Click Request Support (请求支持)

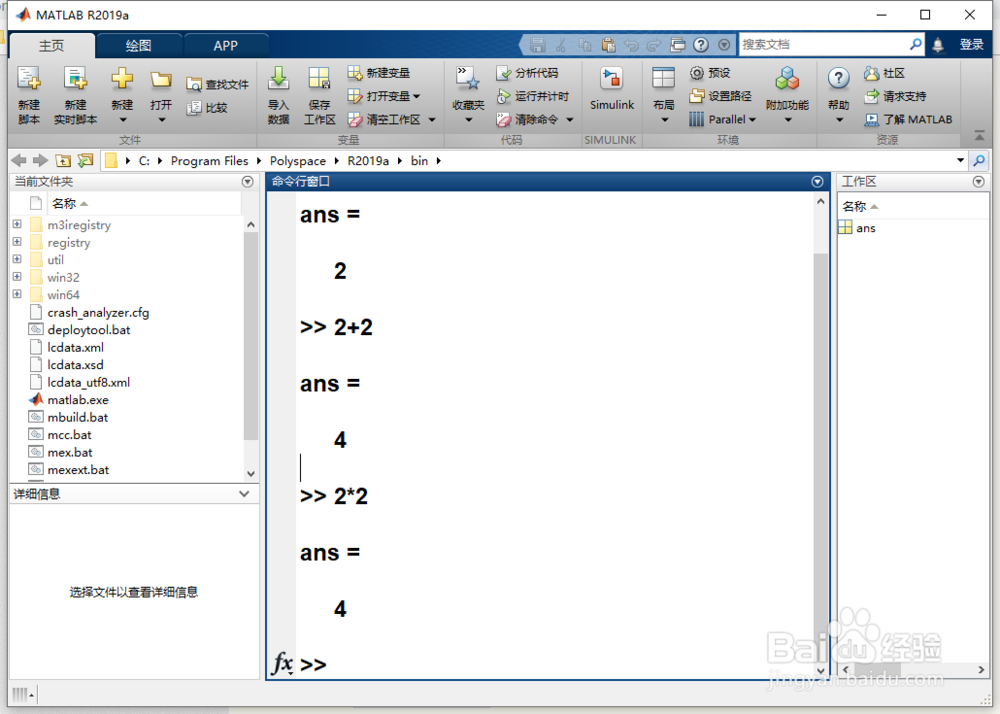(895, 96)
